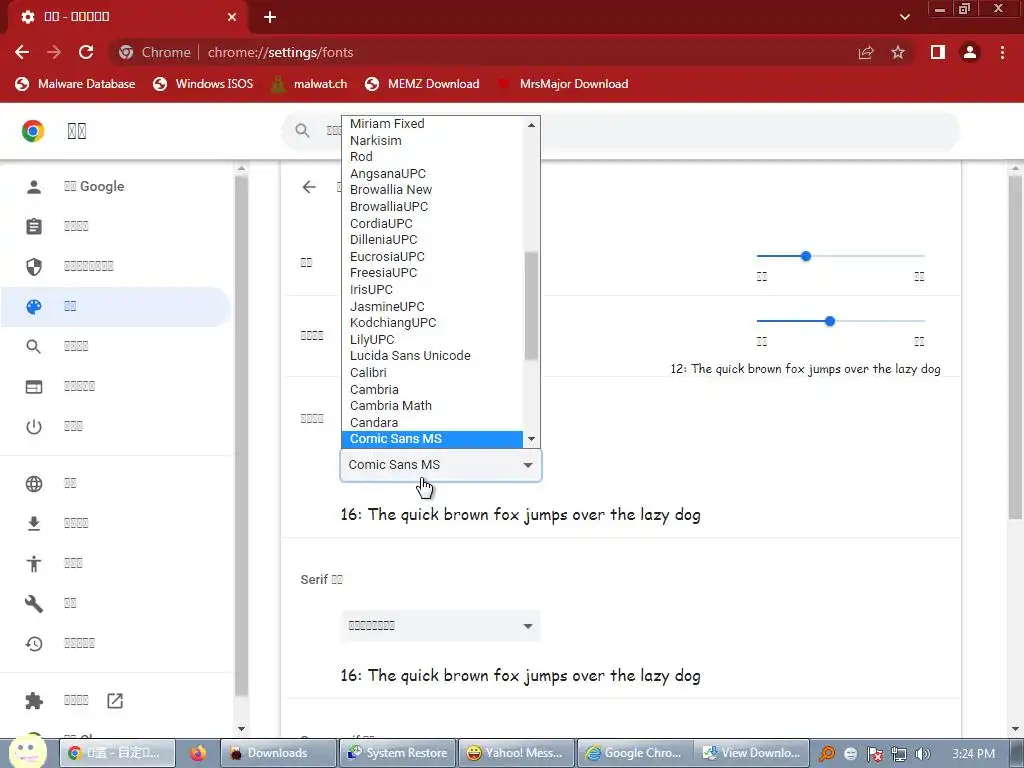The width and height of the screenshot is (1024, 768).
Task: Select the Appearance palette icon
Action: coord(34,306)
